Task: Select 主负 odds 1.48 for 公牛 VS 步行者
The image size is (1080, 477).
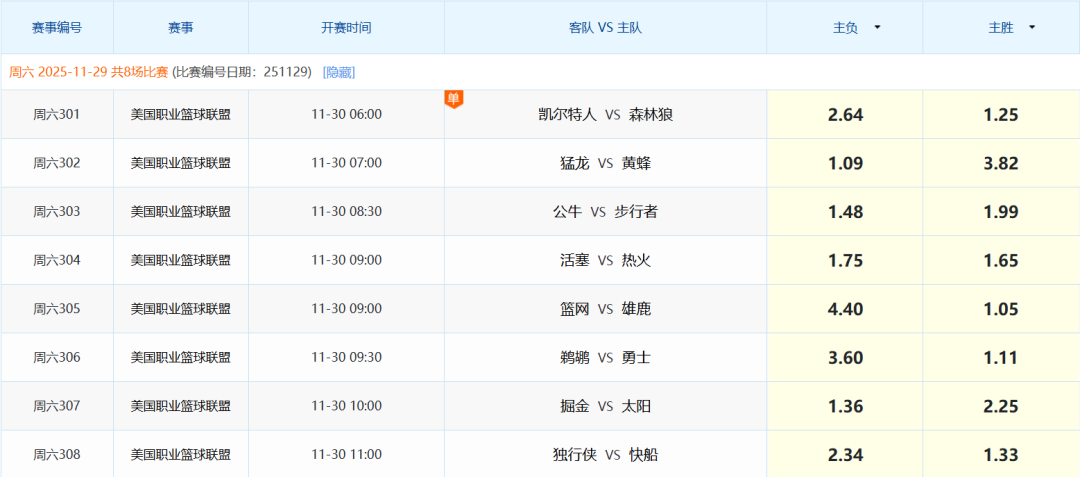Action: coord(845,212)
